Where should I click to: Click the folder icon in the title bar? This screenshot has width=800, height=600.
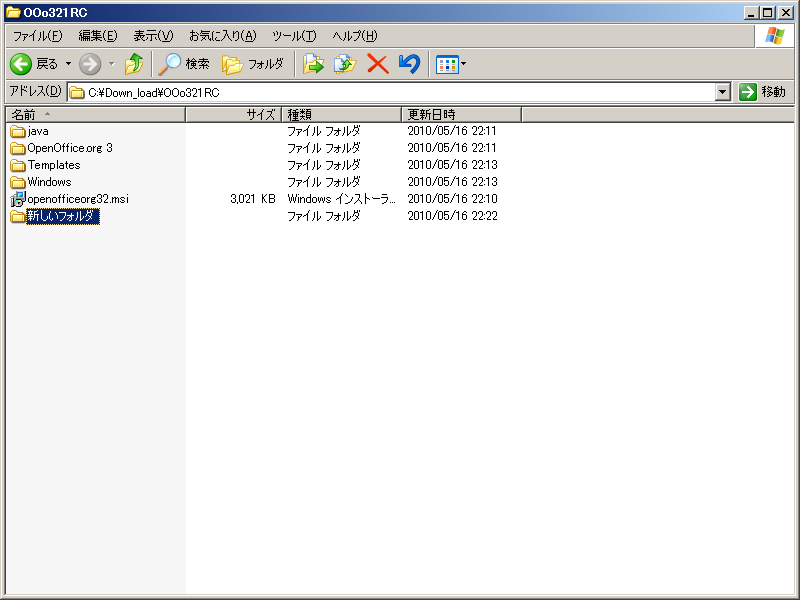pos(13,12)
